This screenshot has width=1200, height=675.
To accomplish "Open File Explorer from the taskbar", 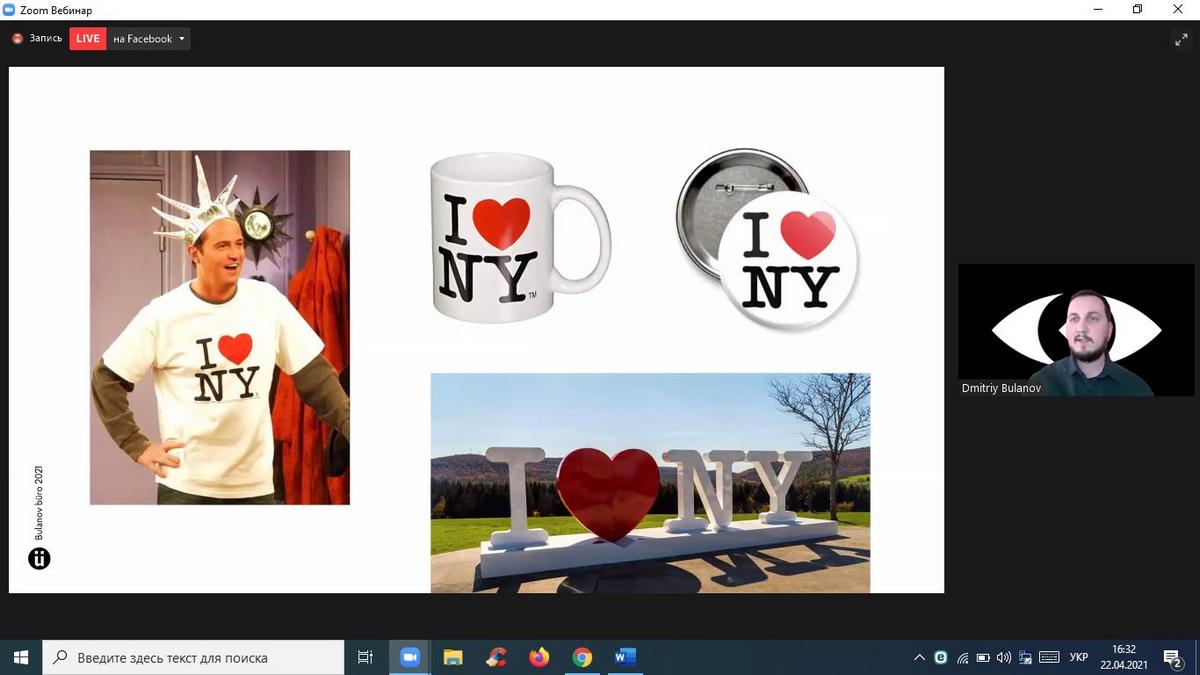I will coord(453,657).
